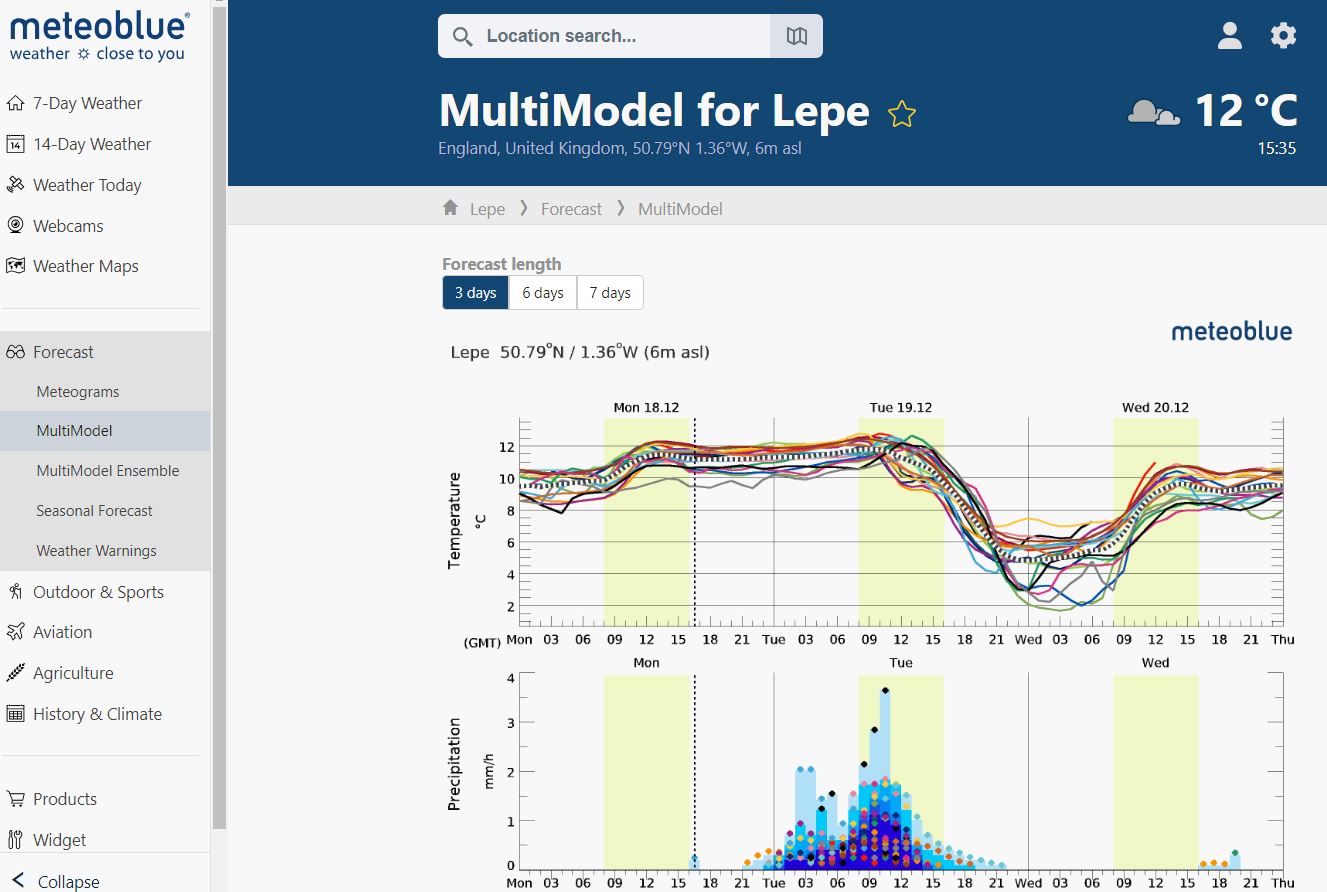Open the 7-Day Weather page
The height and width of the screenshot is (892, 1327).
click(88, 102)
